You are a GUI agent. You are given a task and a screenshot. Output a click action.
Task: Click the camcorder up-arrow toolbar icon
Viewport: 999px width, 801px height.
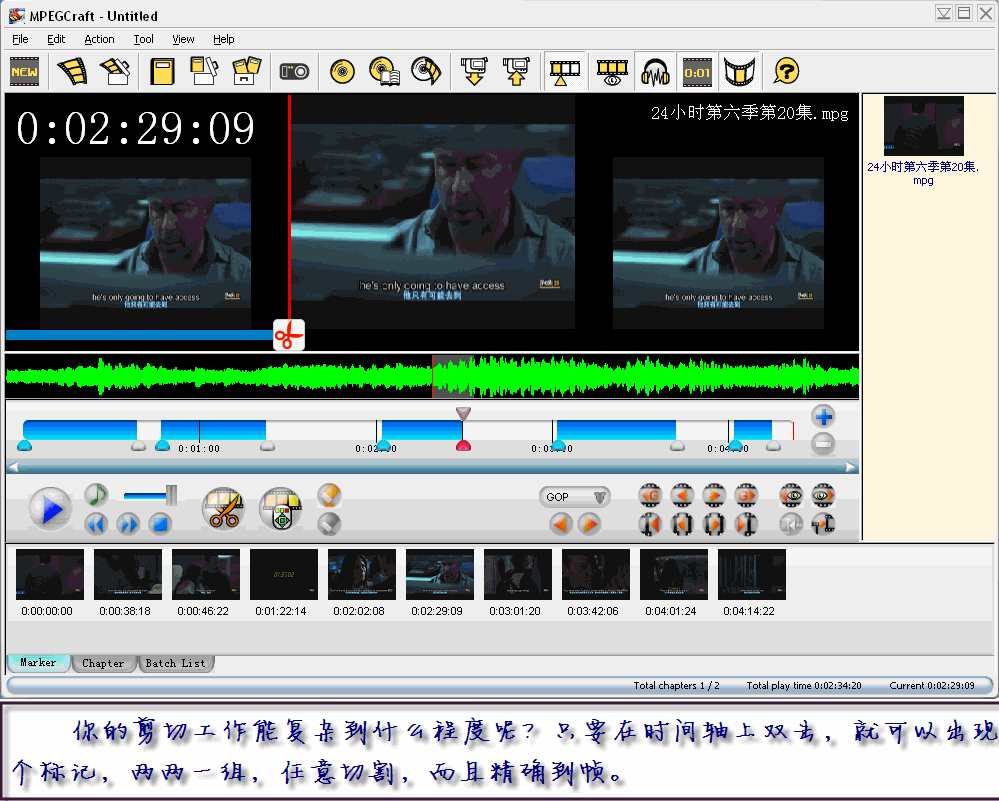(516, 71)
